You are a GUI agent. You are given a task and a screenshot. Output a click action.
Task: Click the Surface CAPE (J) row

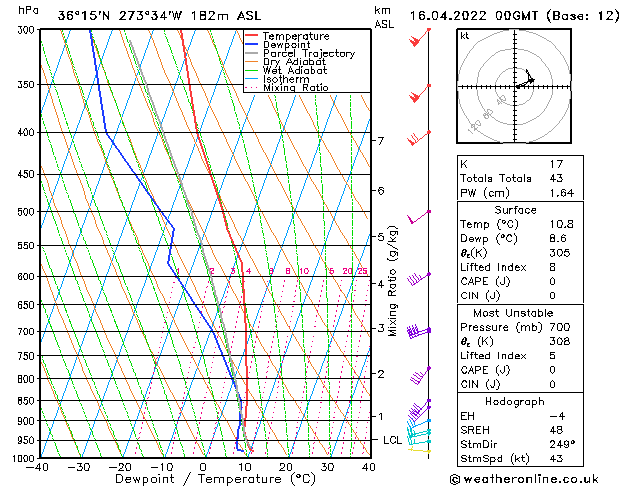[x=520, y=281]
